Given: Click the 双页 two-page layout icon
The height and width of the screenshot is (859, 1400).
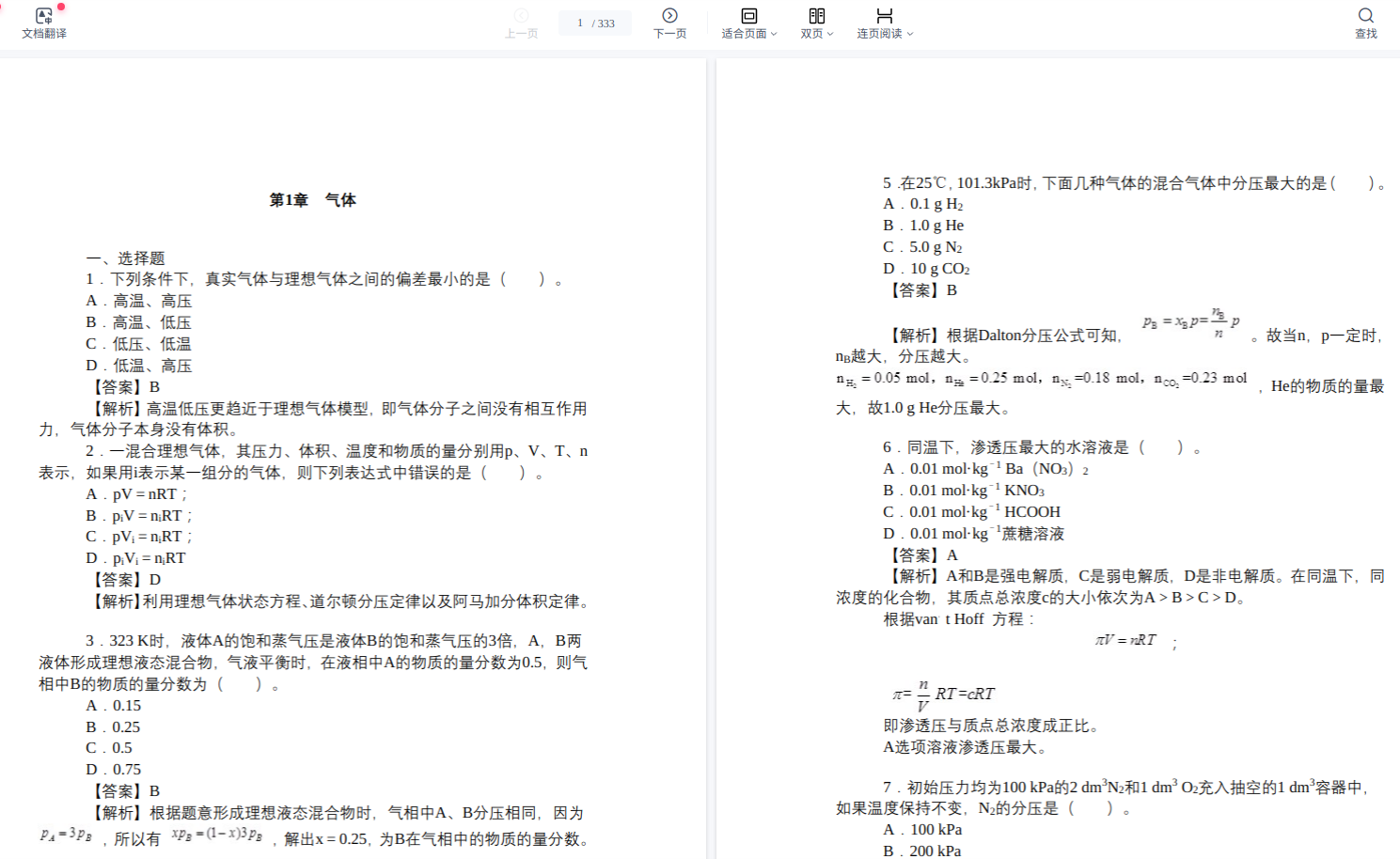Looking at the screenshot, I should (816, 15).
